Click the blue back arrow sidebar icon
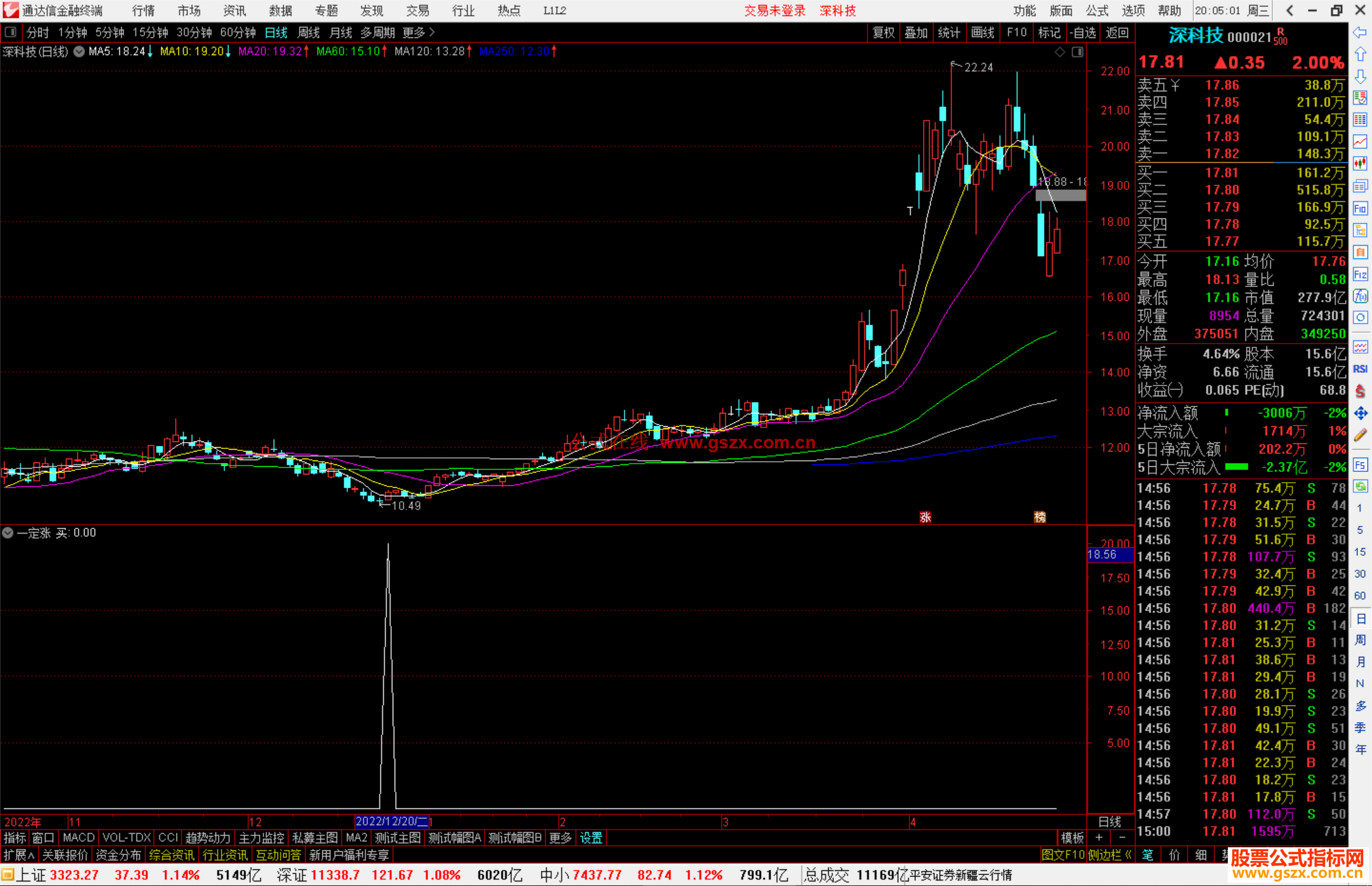The image size is (1372, 886). click(1360, 32)
